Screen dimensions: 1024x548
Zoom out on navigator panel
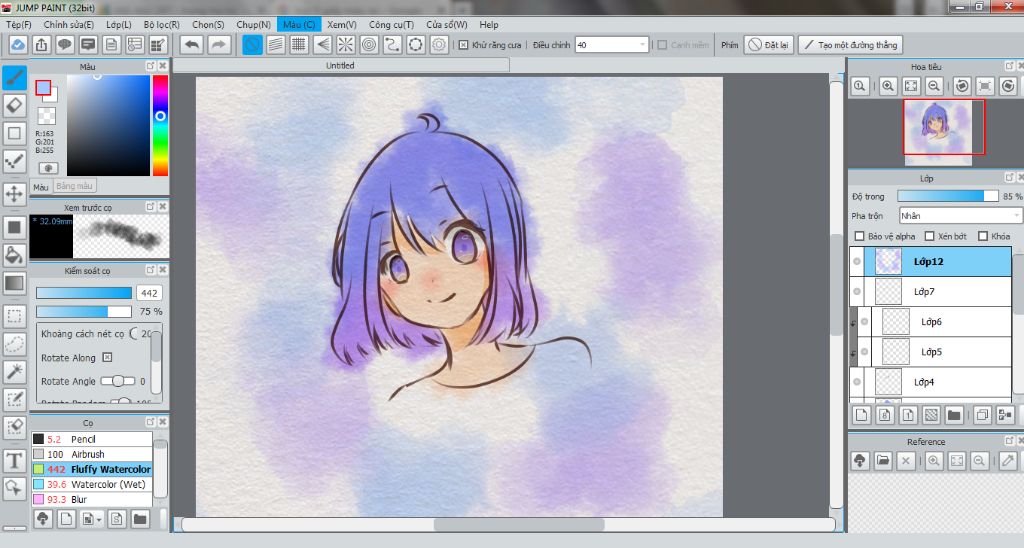(935, 86)
